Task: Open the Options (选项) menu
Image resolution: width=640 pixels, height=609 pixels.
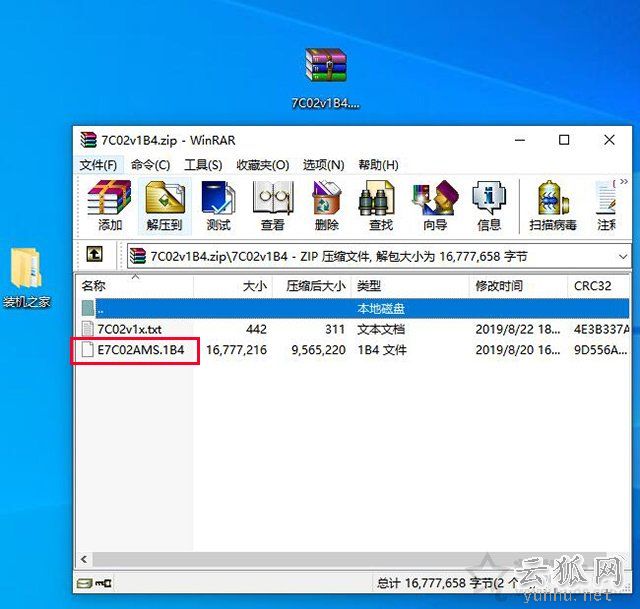Action: point(323,165)
